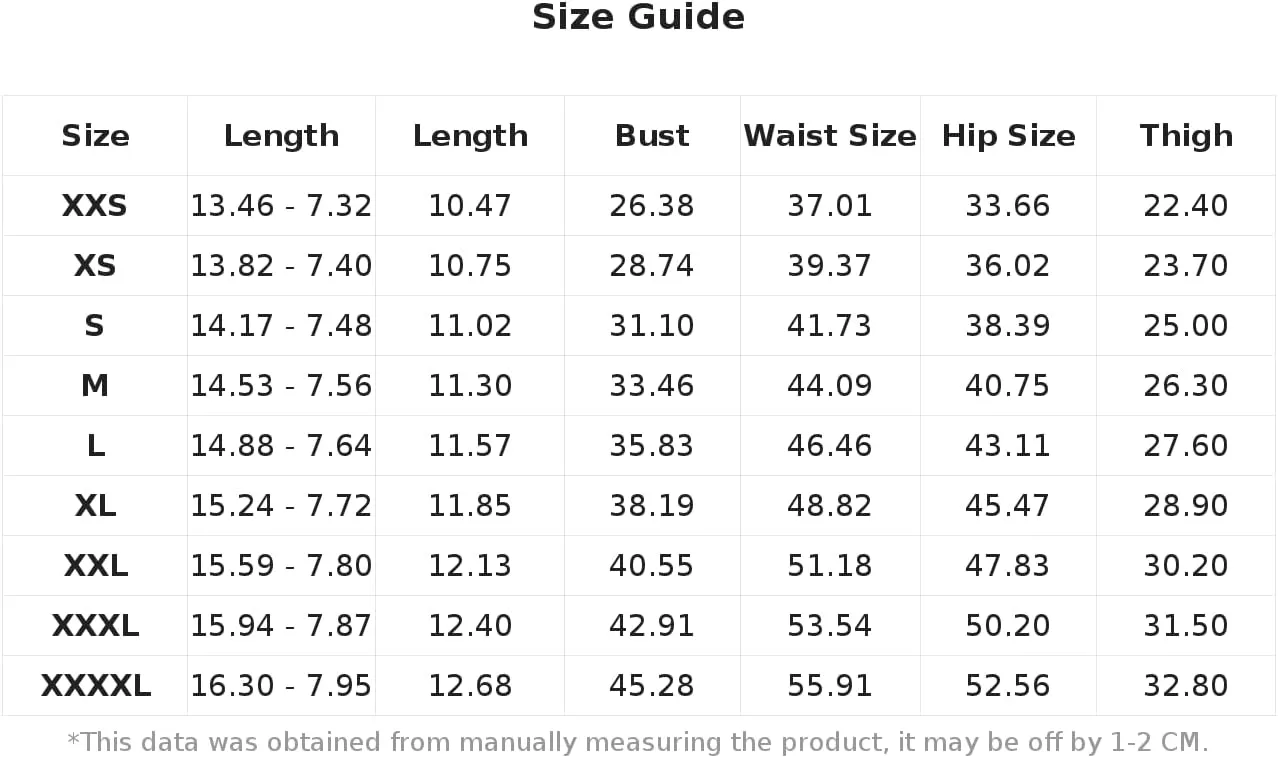The width and height of the screenshot is (1278, 758).
Task: Click the Size Guide title
Action: (638, 17)
